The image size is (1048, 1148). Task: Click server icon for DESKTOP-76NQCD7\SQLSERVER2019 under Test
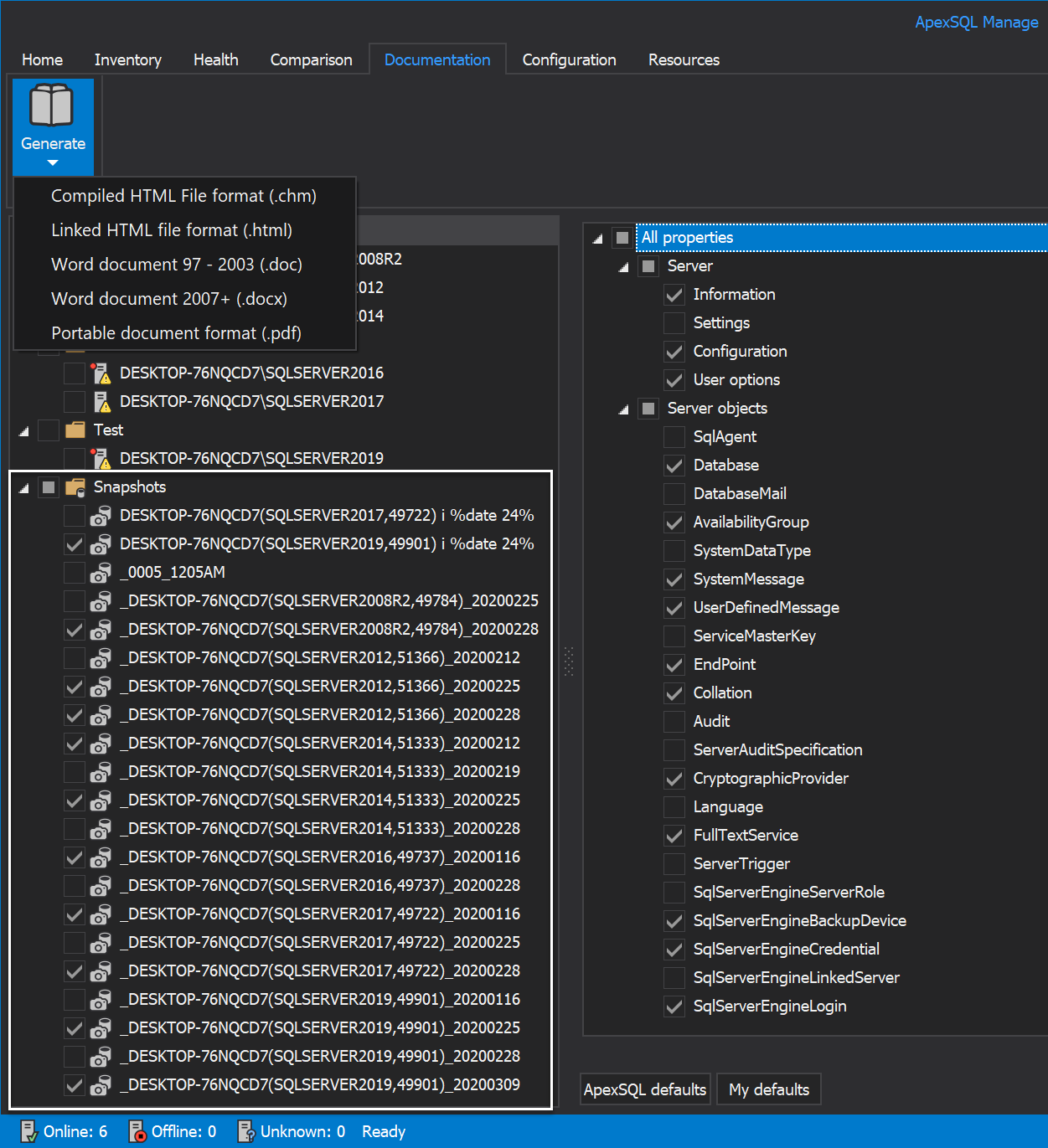[101, 458]
